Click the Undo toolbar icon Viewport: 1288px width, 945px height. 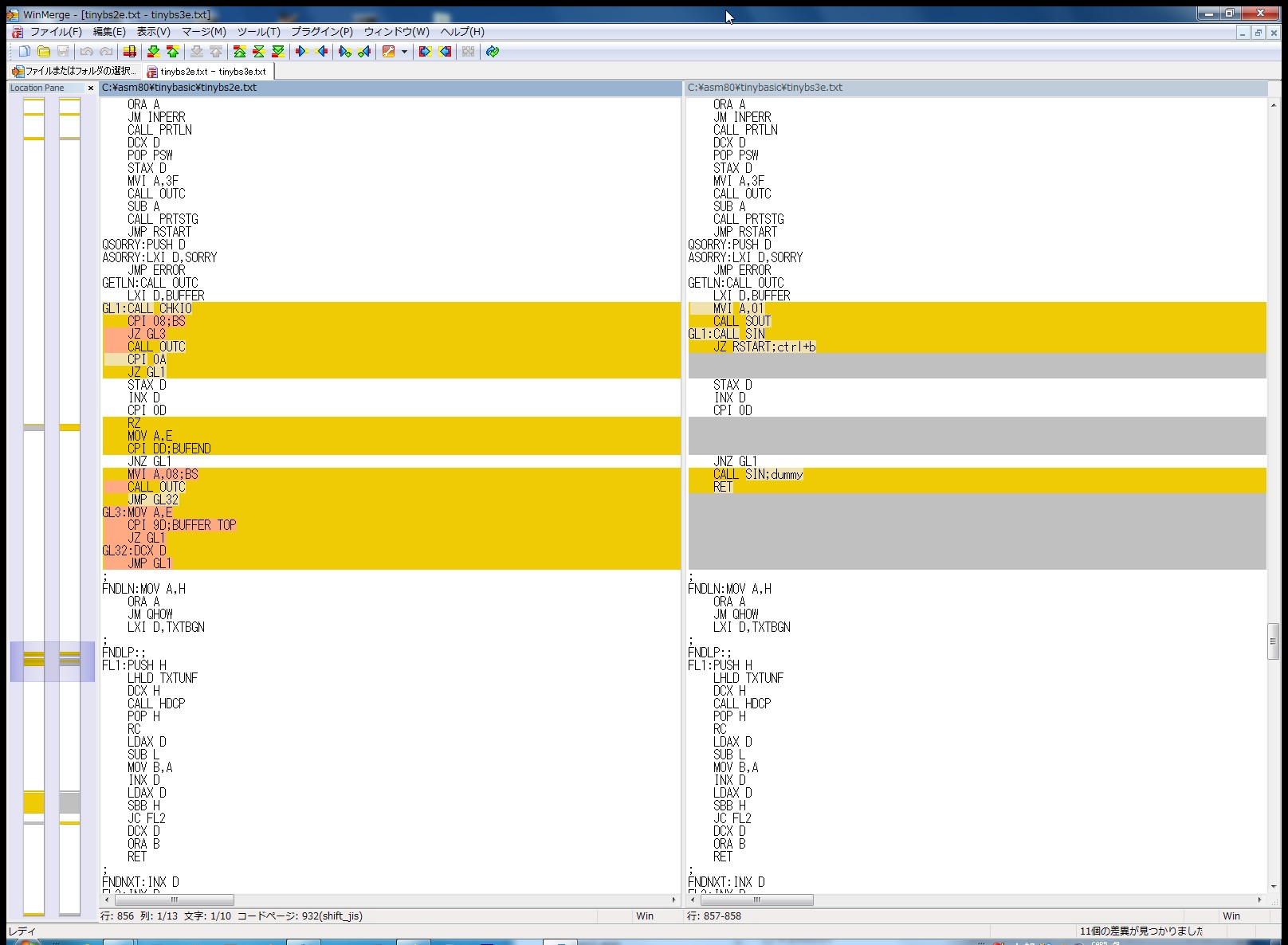point(86,52)
